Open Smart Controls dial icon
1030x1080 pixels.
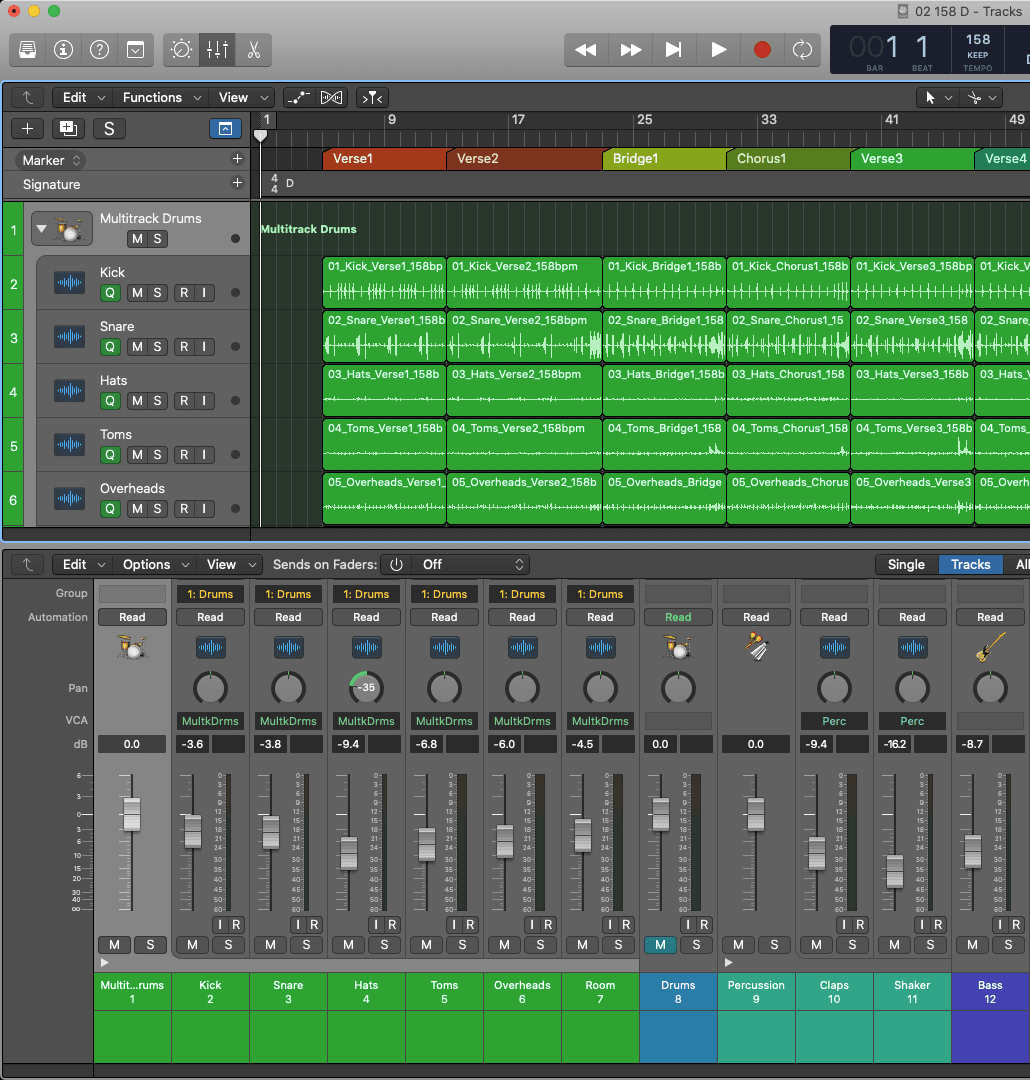(182, 49)
